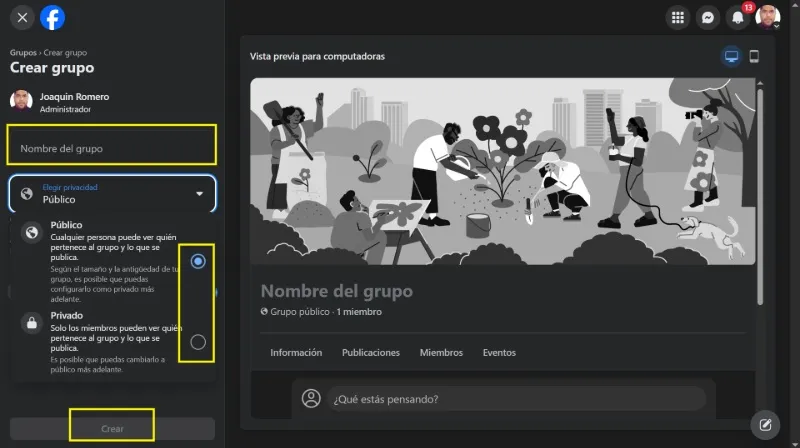
Task: Go to the Información tab
Action: click(296, 353)
